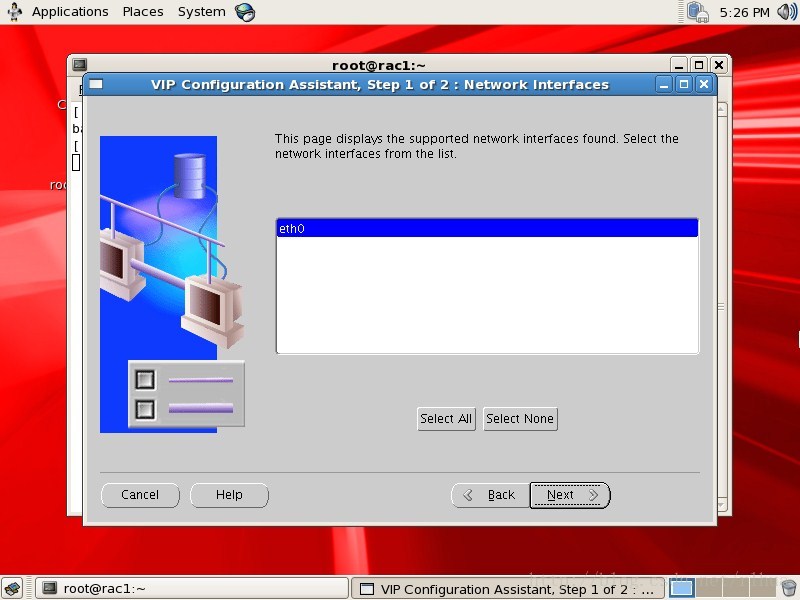Minimize the VIP Configuration Assistant window
This screenshot has height=600, width=800.
coord(663,85)
